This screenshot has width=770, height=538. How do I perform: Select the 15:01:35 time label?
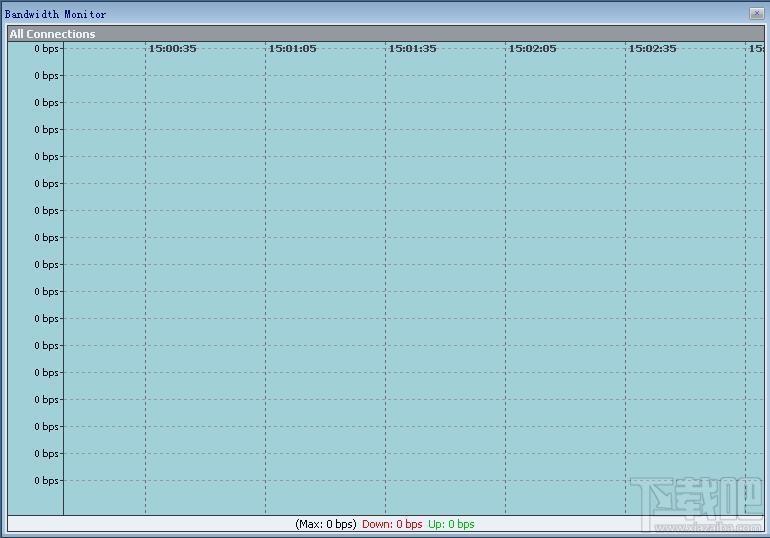click(x=412, y=48)
